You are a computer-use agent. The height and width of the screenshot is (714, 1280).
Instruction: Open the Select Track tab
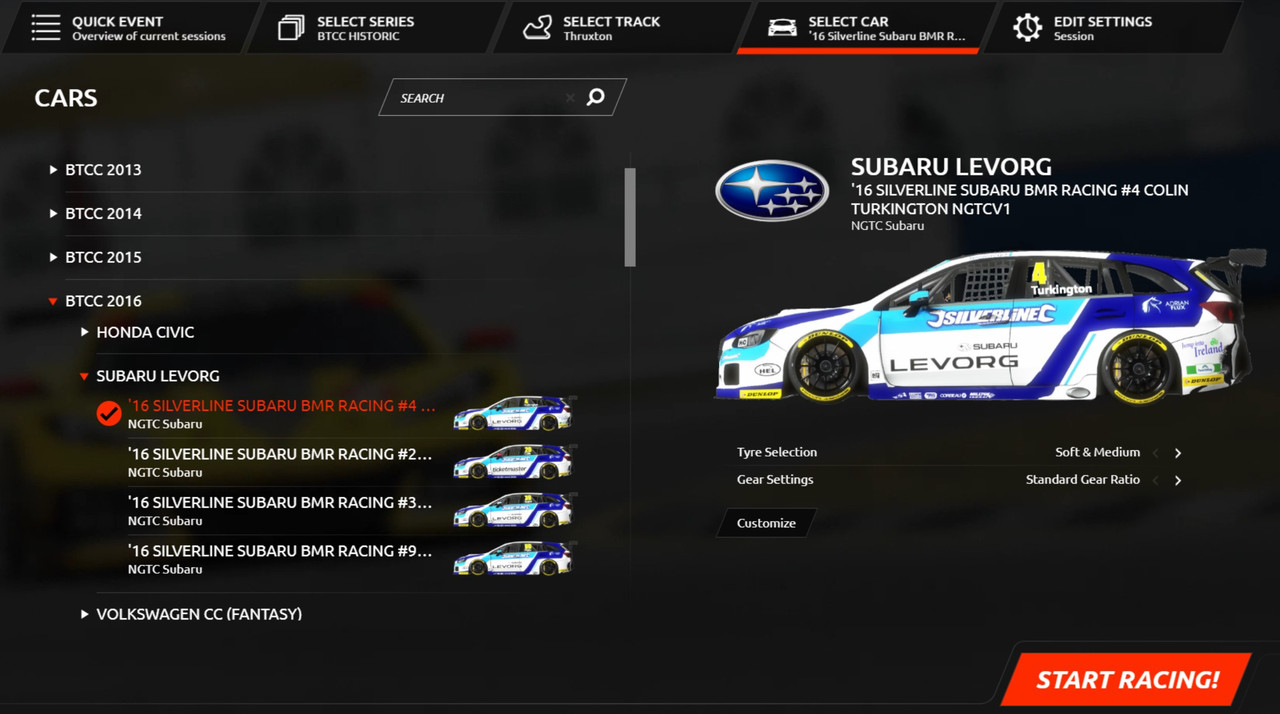point(620,28)
